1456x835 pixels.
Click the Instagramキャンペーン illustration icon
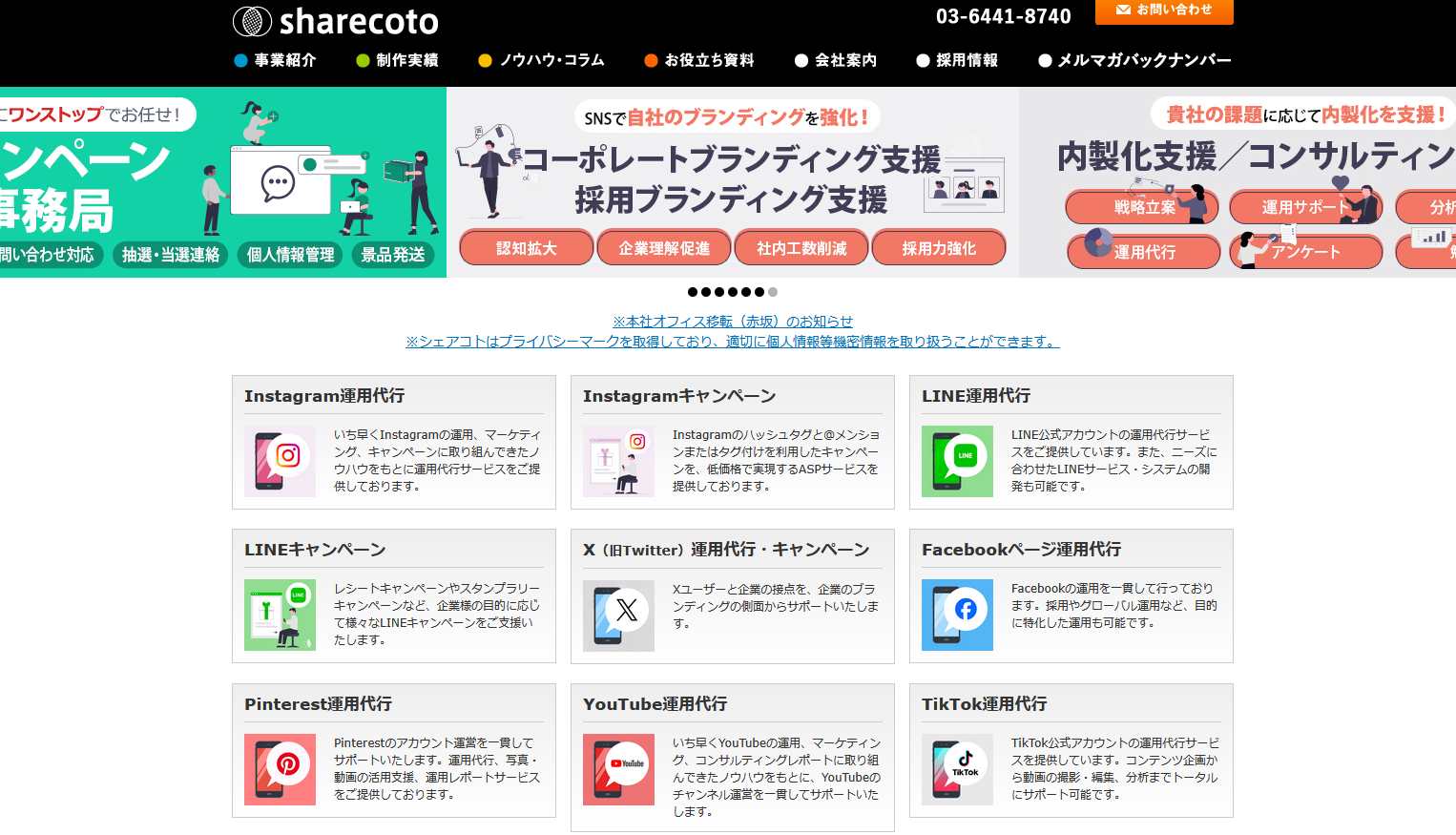[618, 462]
